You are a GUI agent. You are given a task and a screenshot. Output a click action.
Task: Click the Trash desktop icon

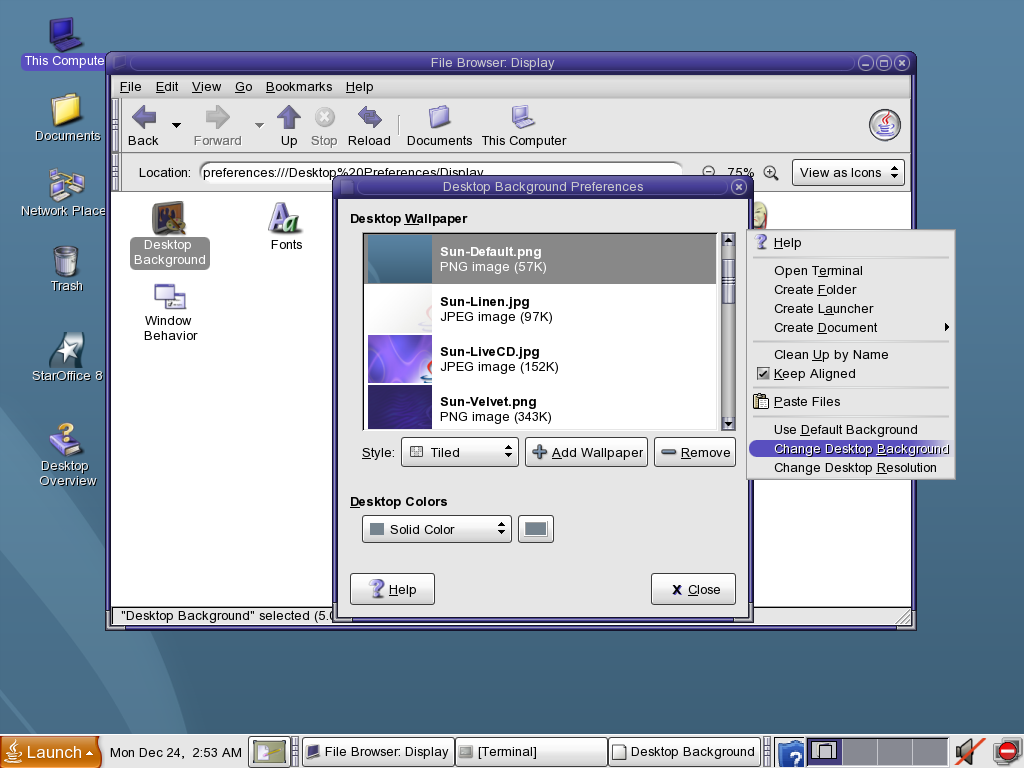click(66, 268)
